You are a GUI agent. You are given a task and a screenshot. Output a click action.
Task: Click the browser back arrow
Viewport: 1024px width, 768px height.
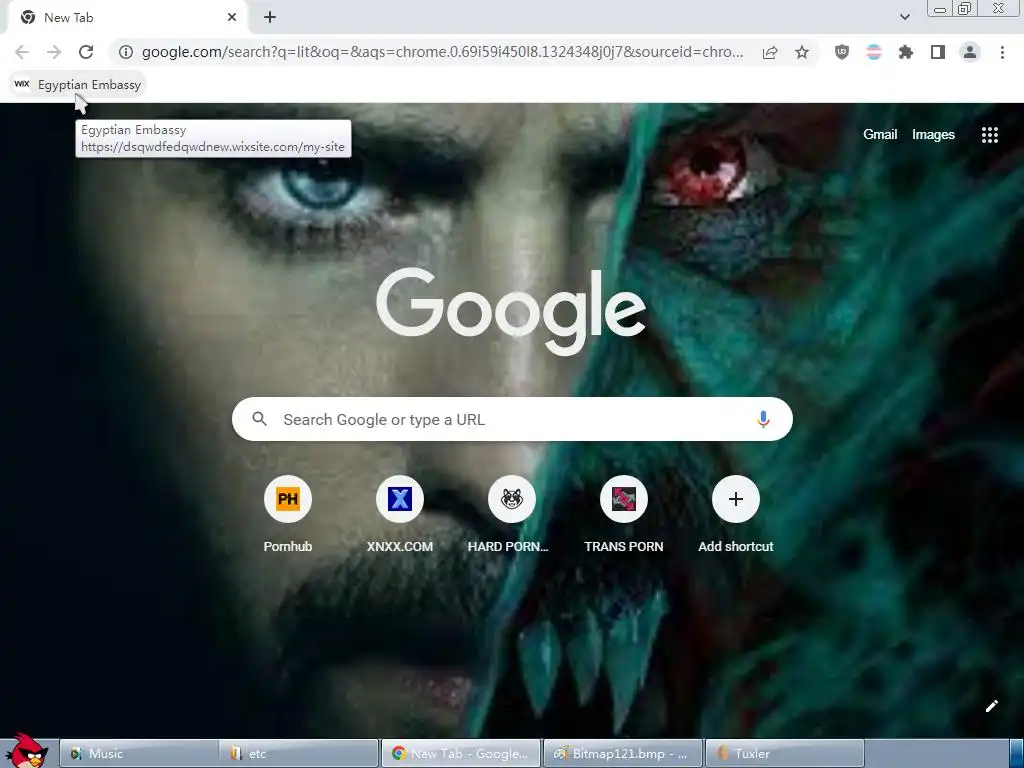[x=22, y=52]
